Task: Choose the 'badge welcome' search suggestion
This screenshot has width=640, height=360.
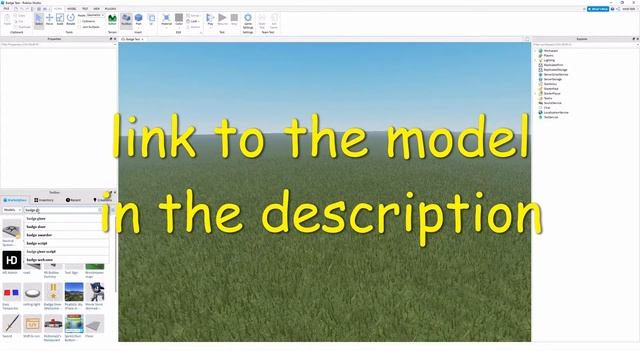Action: pyautogui.click(x=66, y=260)
